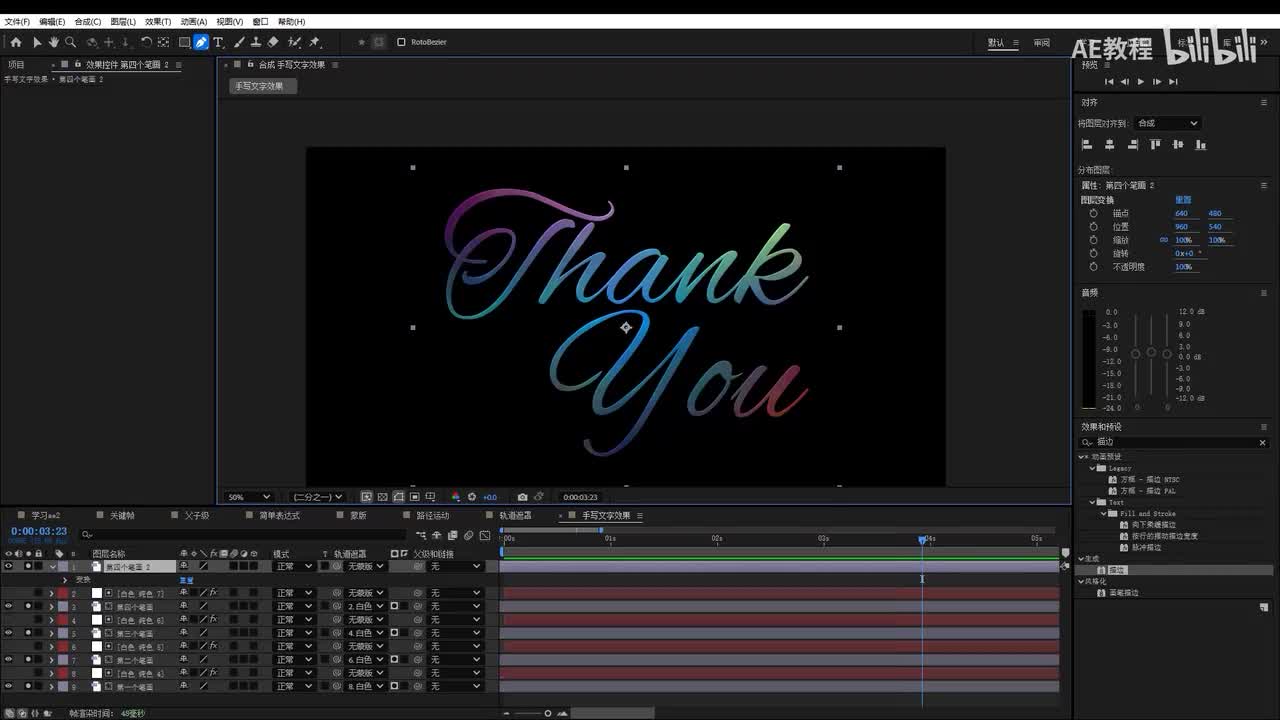Open track matte dropdown for layer 3

tap(366, 606)
